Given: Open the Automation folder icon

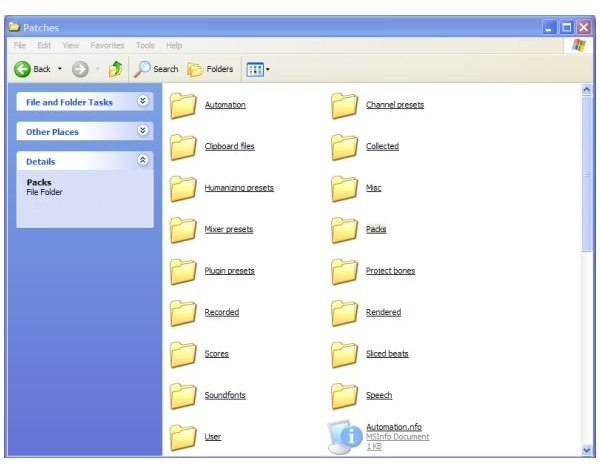Looking at the screenshot, I should coord(183,105).
